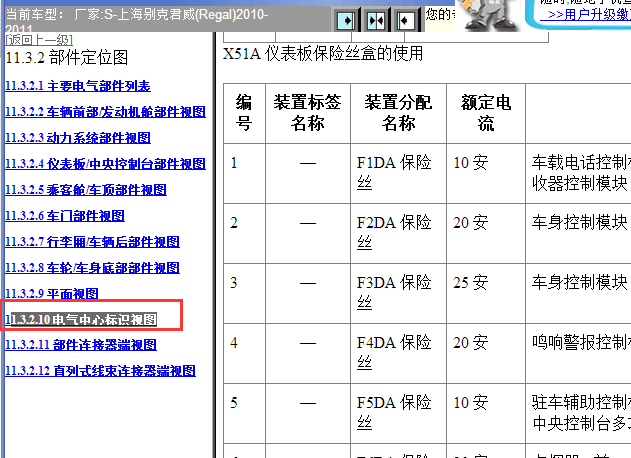
Task: Open 11.3.2.4 仪表板/中央控制台部件视图
Action: [105, 164]
